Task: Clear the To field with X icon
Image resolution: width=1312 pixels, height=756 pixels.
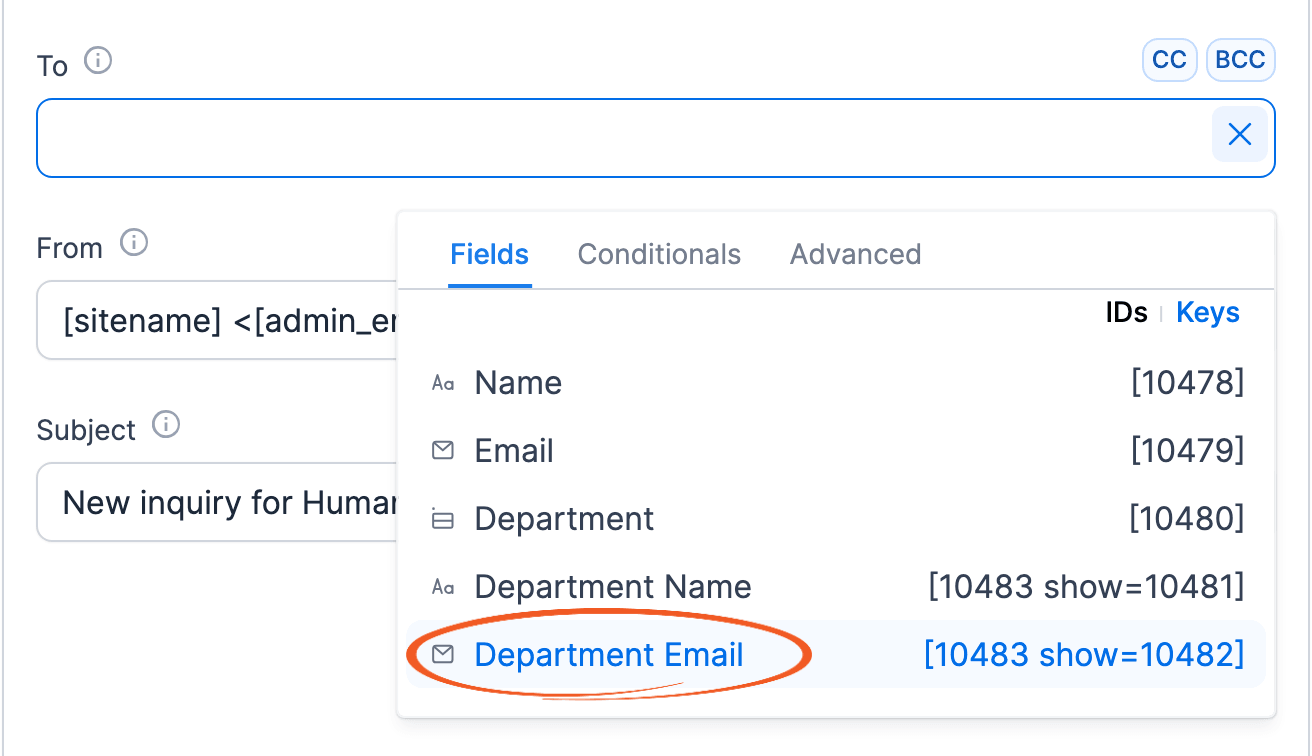Action: click(1240, 135)
